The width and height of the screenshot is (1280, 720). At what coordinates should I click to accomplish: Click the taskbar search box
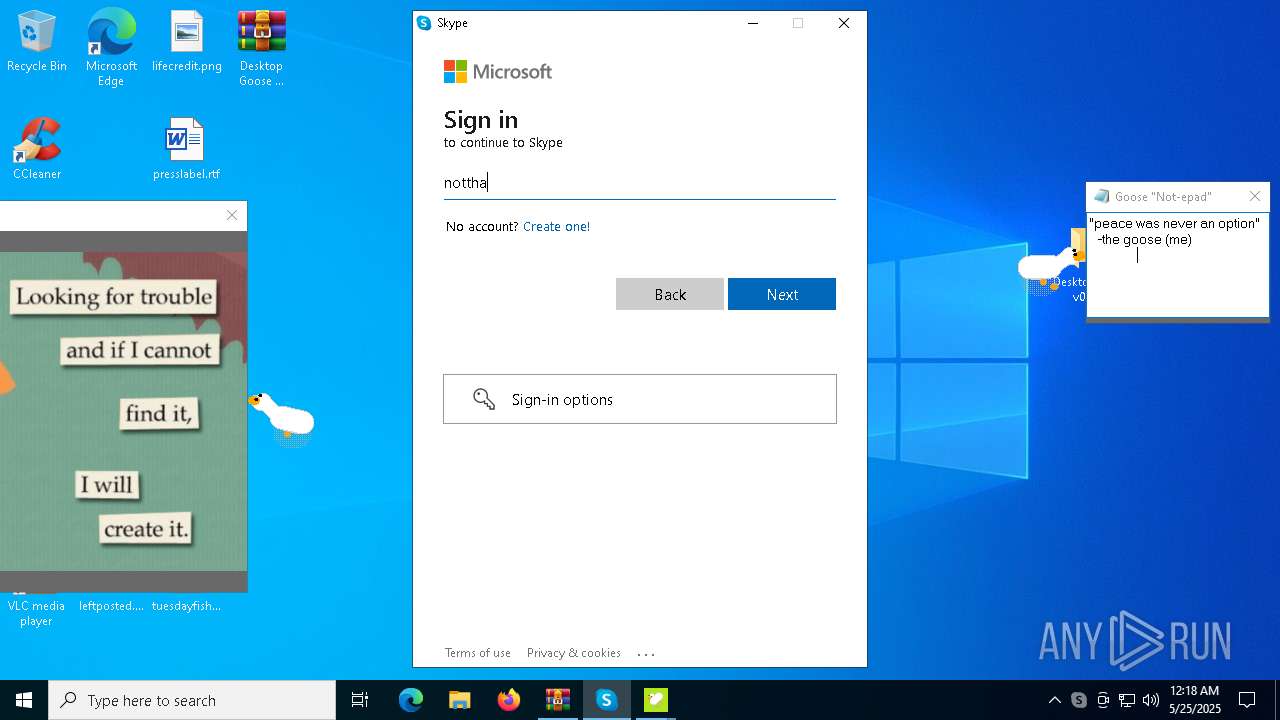pyautogui.click(x=192, y=700)
